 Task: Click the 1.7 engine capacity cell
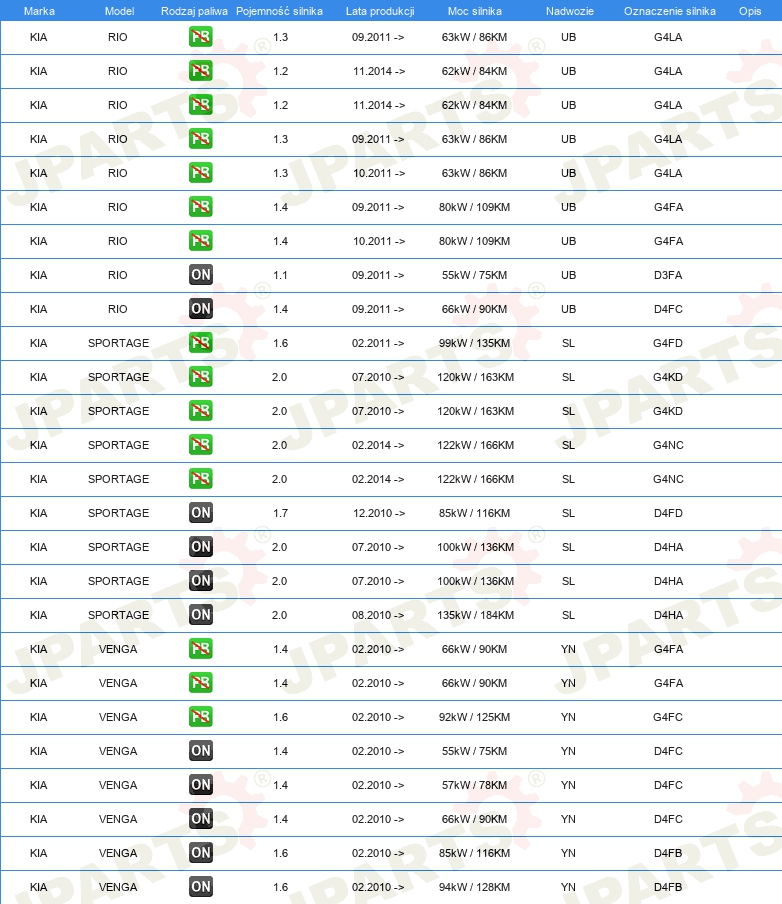click(x=280, y=513)
